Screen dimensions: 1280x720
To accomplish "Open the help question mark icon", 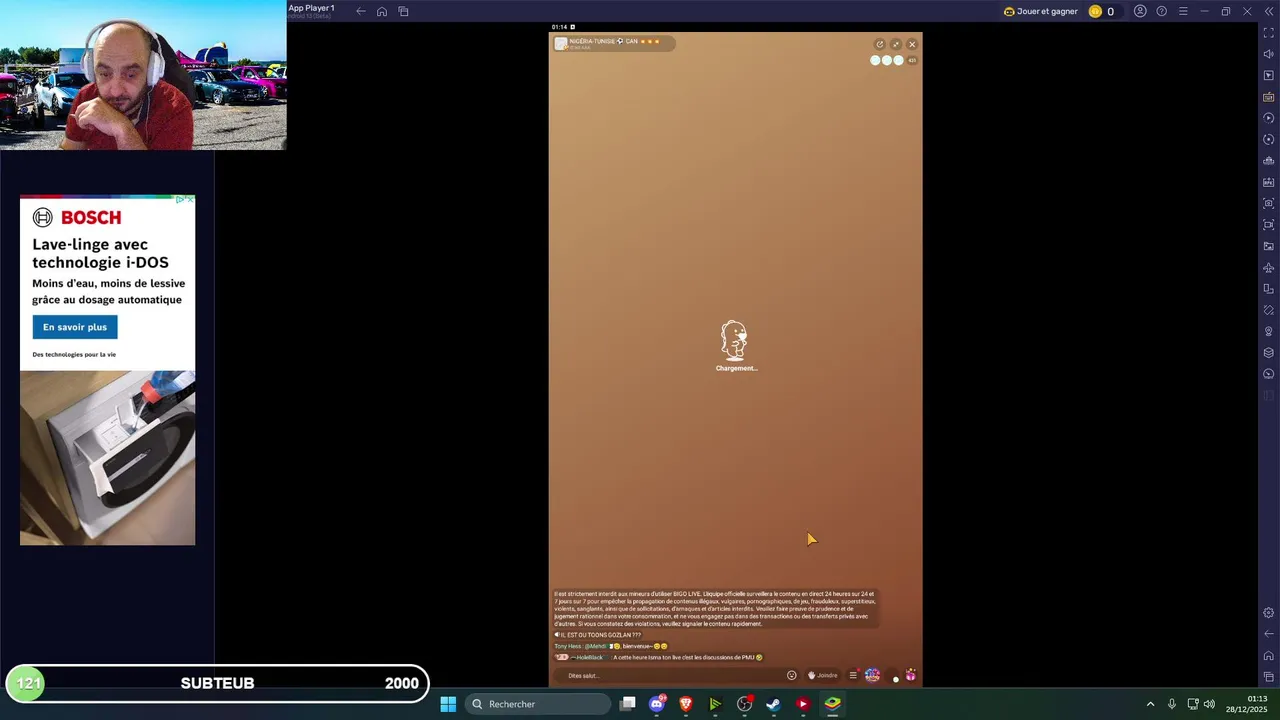I will click(1161, 11).
